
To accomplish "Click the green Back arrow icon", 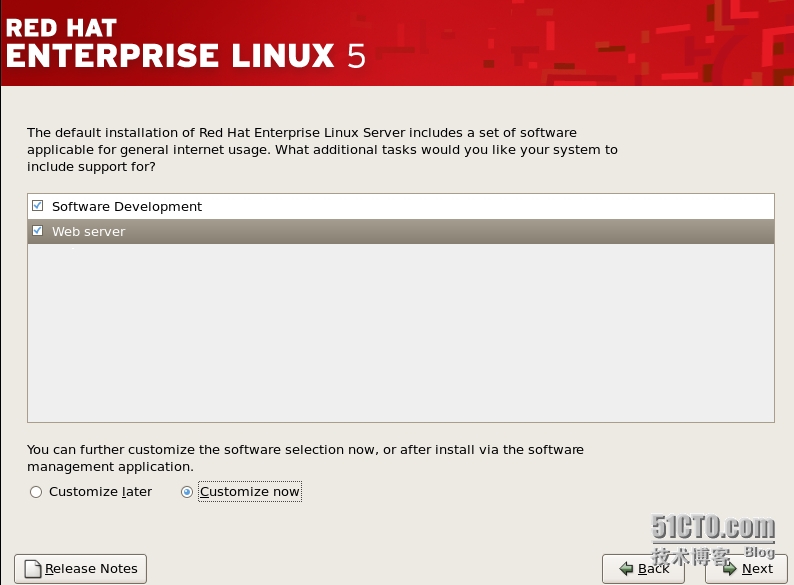I will (x=626, y=569).
